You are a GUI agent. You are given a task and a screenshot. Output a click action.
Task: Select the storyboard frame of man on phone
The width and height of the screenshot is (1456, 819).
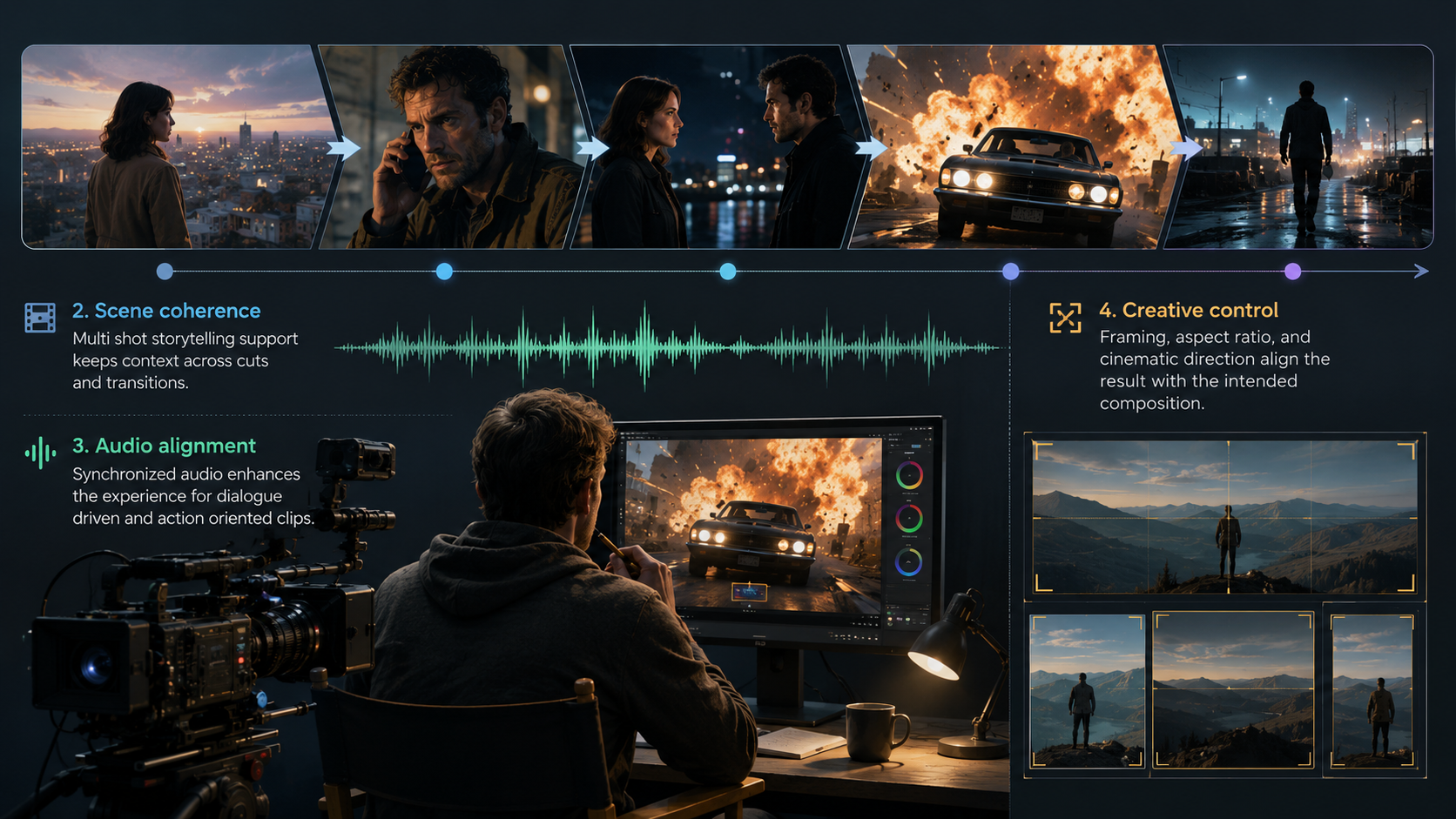pos(453,146)
